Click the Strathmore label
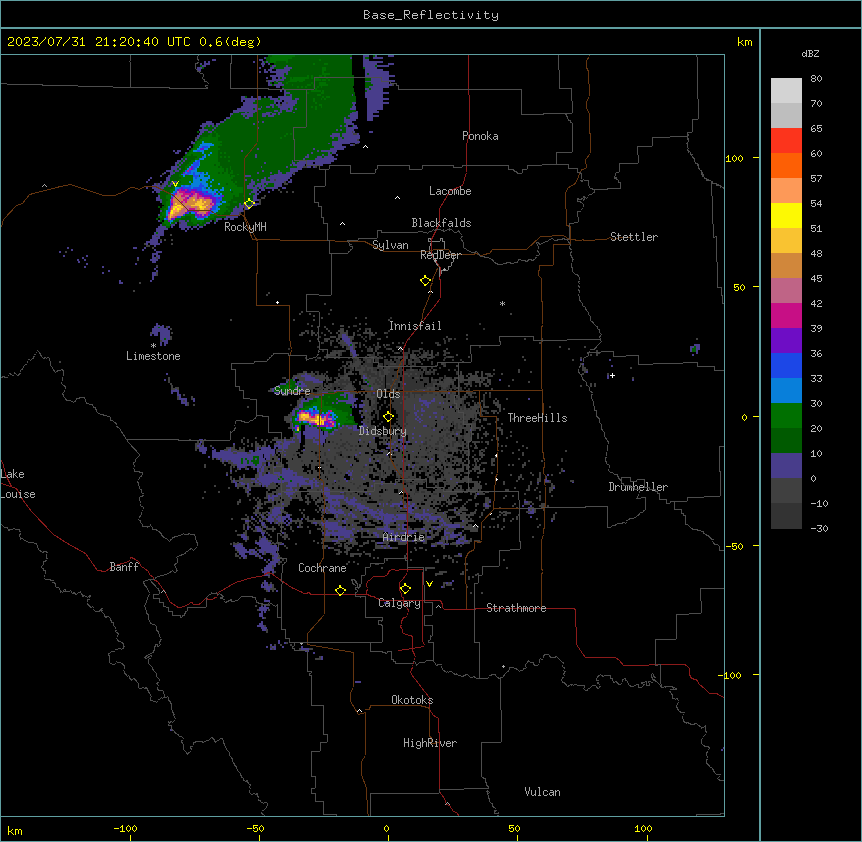Screen dimensions: 862x842 [x=516, y=608]
